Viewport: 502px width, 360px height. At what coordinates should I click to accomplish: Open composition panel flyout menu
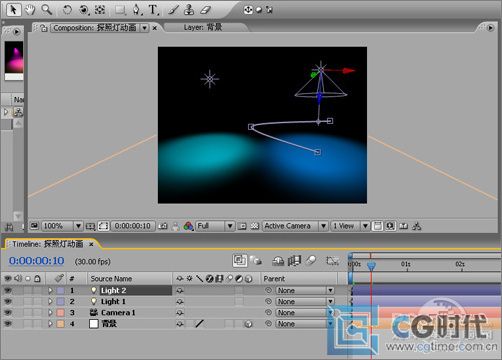(490, 28)
